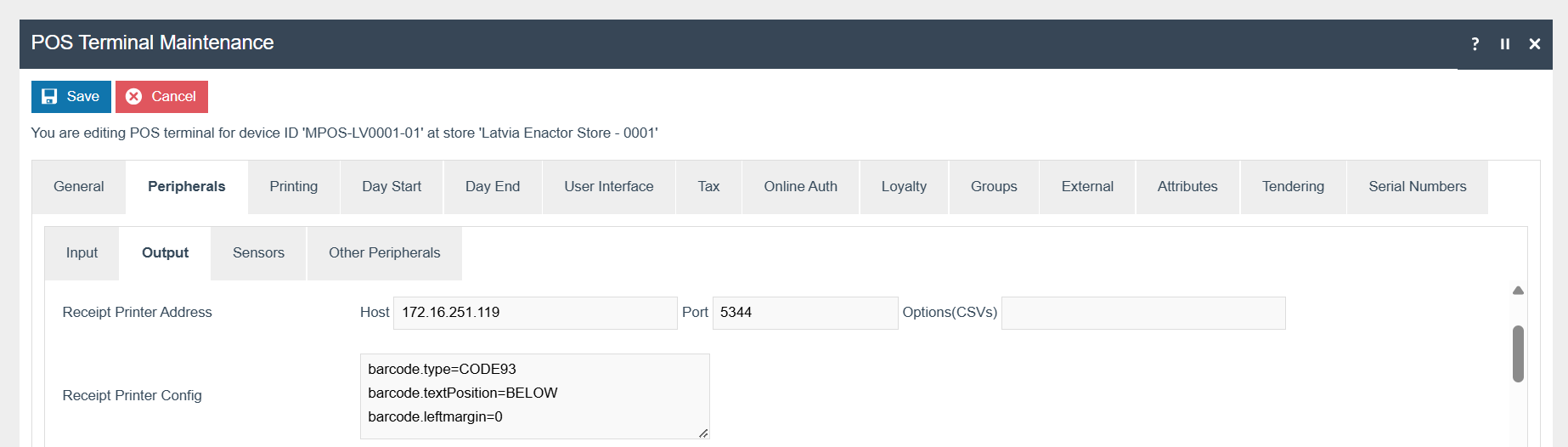
Task: Click the help question mark icon
Action: pos(1475,43)
